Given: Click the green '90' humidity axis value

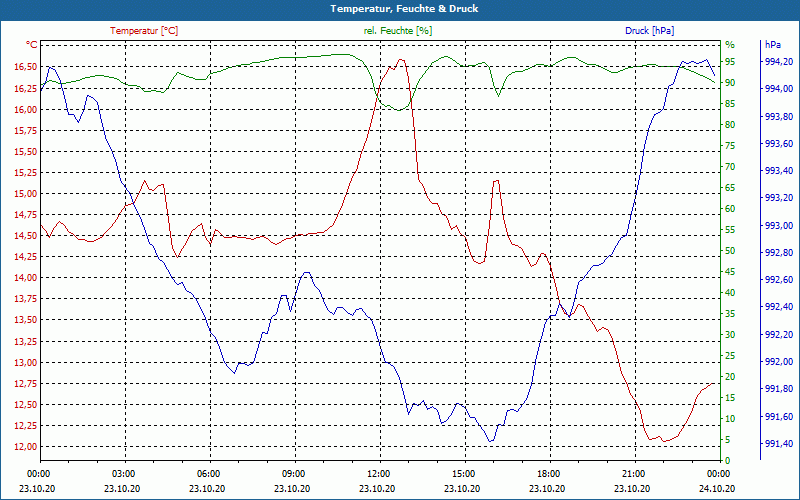Looking at the screenshot, I should [x=730, y=83].
